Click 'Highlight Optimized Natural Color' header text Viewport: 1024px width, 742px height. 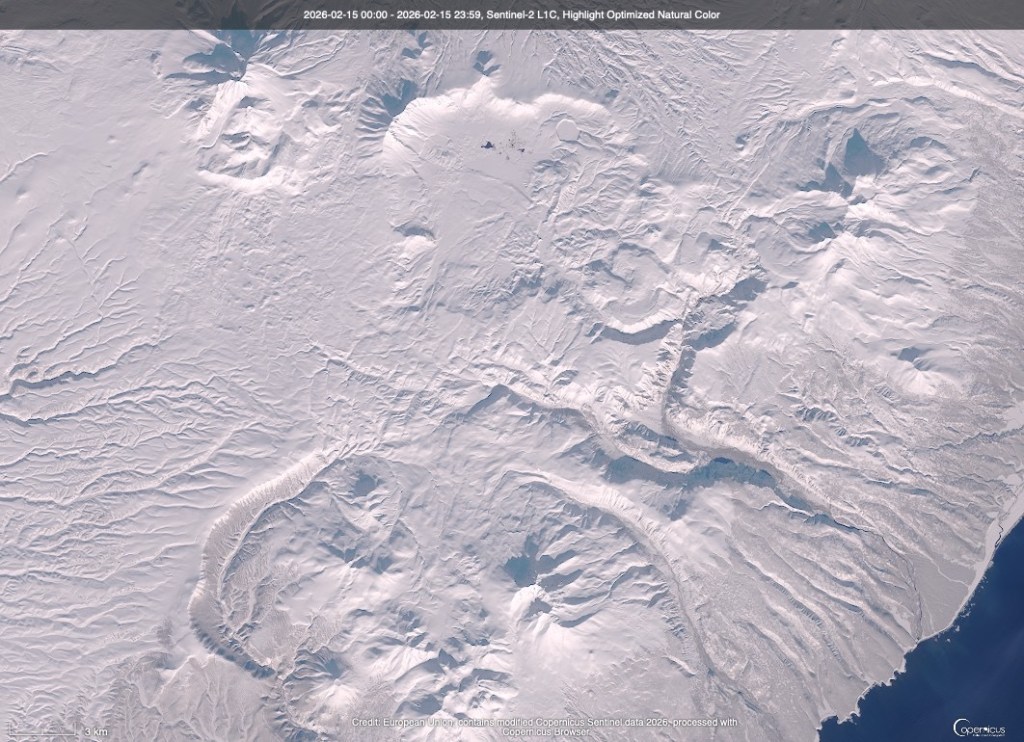coord(640,15)
